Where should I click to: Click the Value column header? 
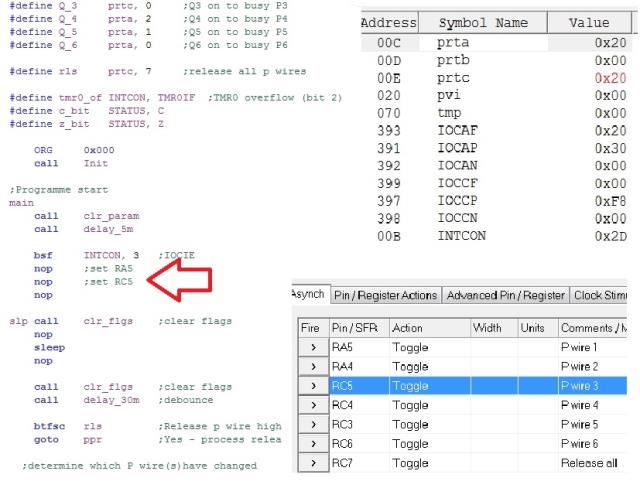click(x=588, y=23)
